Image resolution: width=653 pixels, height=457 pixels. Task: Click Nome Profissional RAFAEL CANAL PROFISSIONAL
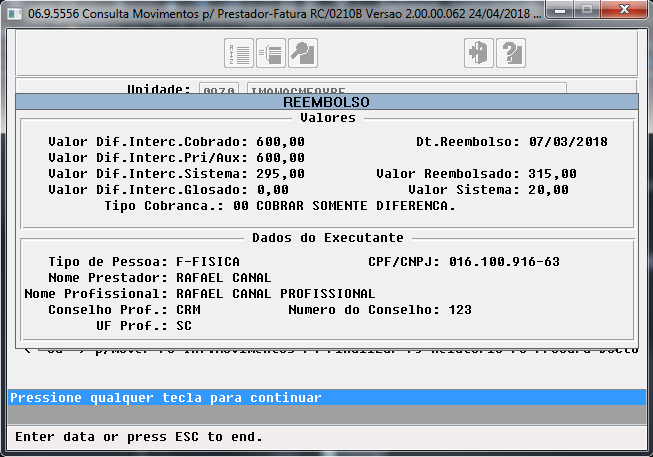[276, 294]
